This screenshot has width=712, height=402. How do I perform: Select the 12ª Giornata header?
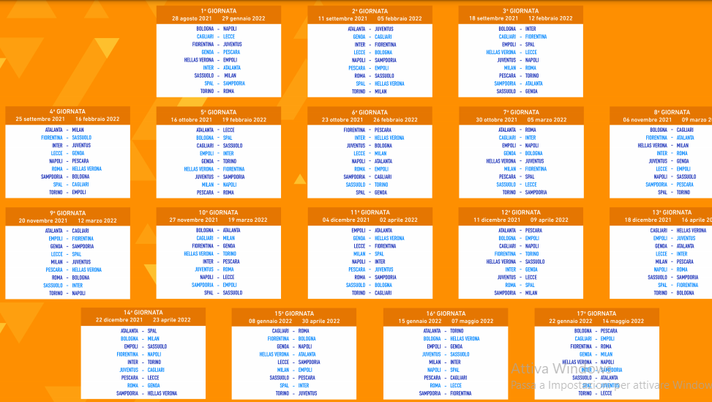pos(521,212)
